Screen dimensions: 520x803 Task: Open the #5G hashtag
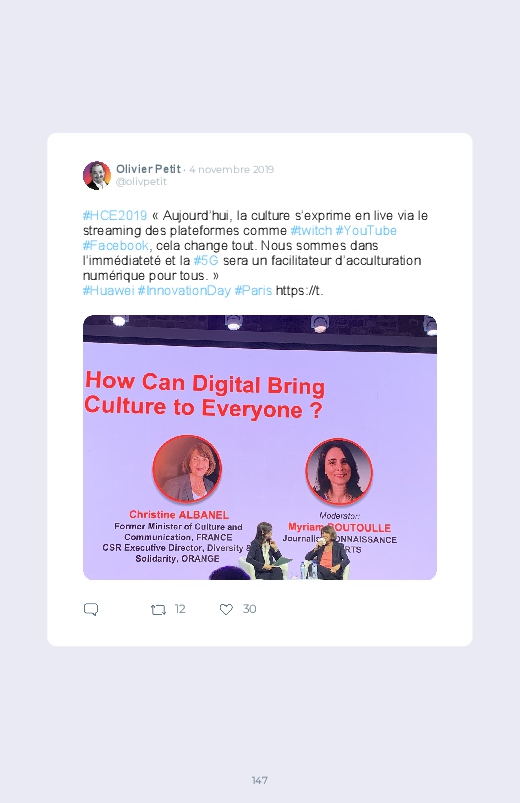click(206, 260)
